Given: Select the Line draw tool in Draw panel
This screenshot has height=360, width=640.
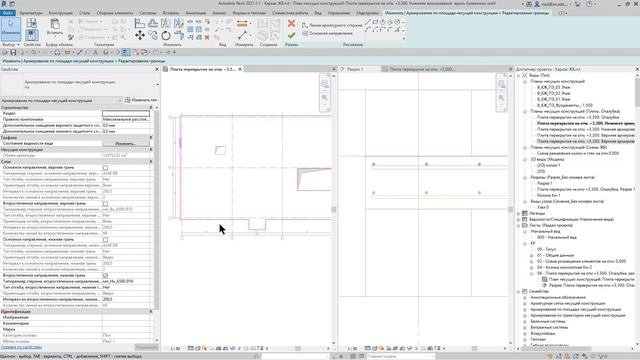Looking at the screenshot, I should pos(368,22).
